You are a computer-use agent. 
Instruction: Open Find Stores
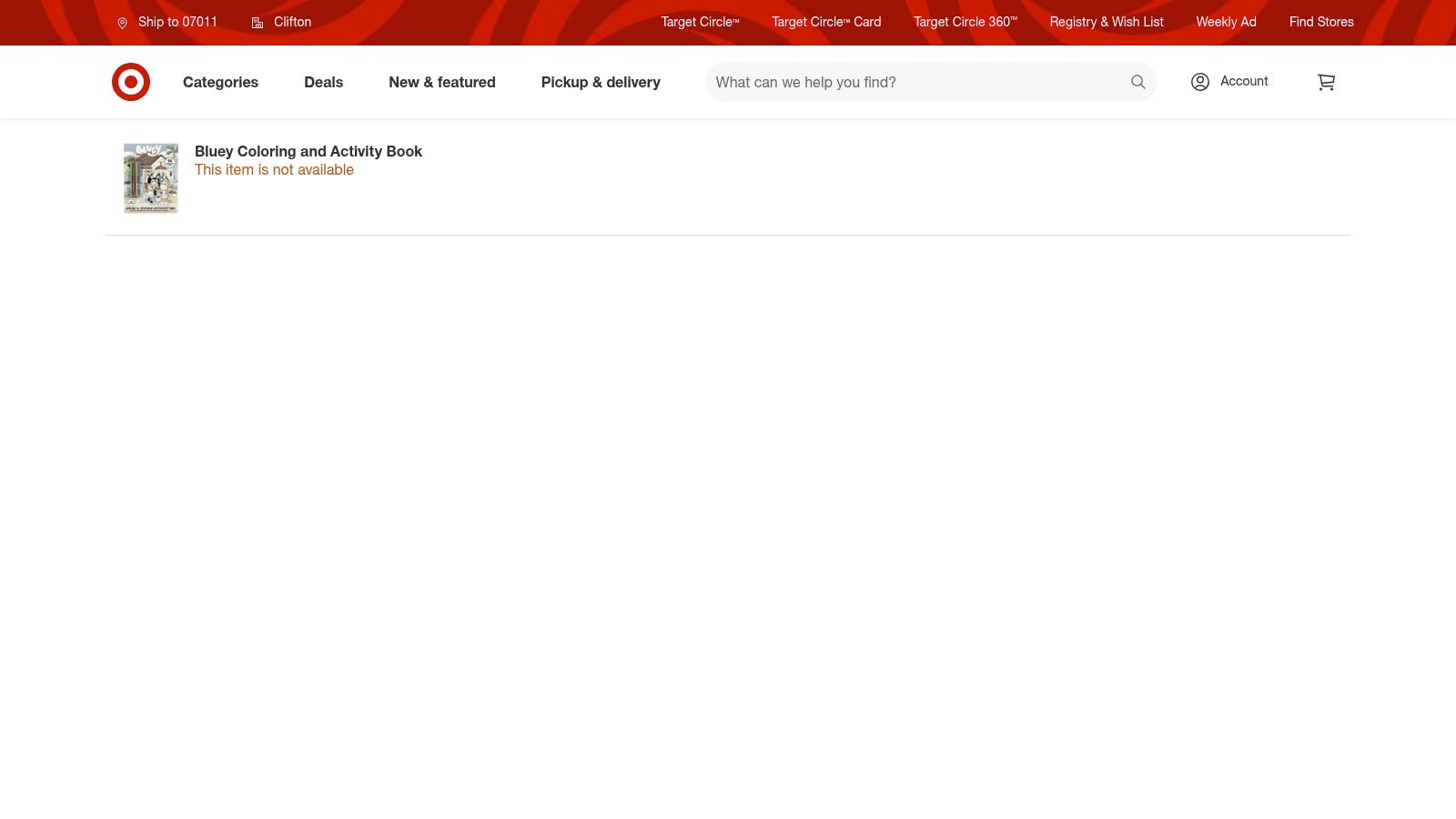pyautogui.click(x=1321, y=22)
